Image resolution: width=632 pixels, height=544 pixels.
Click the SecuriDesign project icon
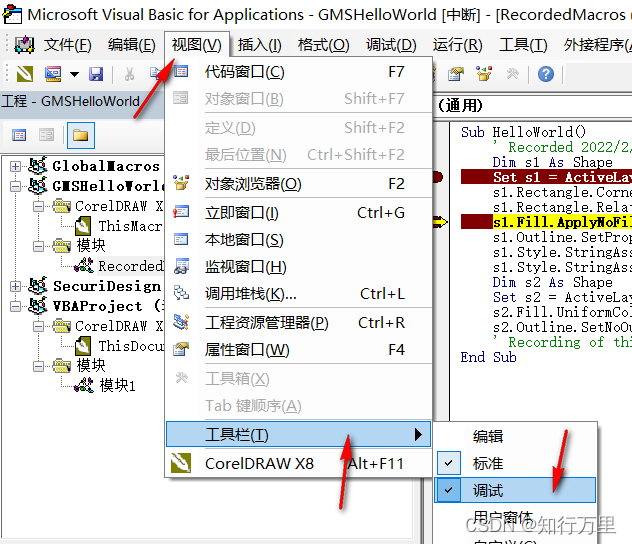pos(38,286)
